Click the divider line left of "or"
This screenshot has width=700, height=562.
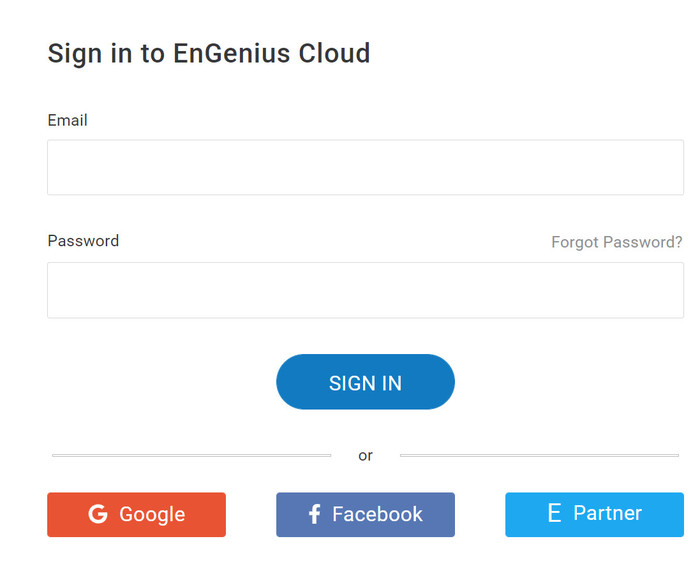point(191,456)
